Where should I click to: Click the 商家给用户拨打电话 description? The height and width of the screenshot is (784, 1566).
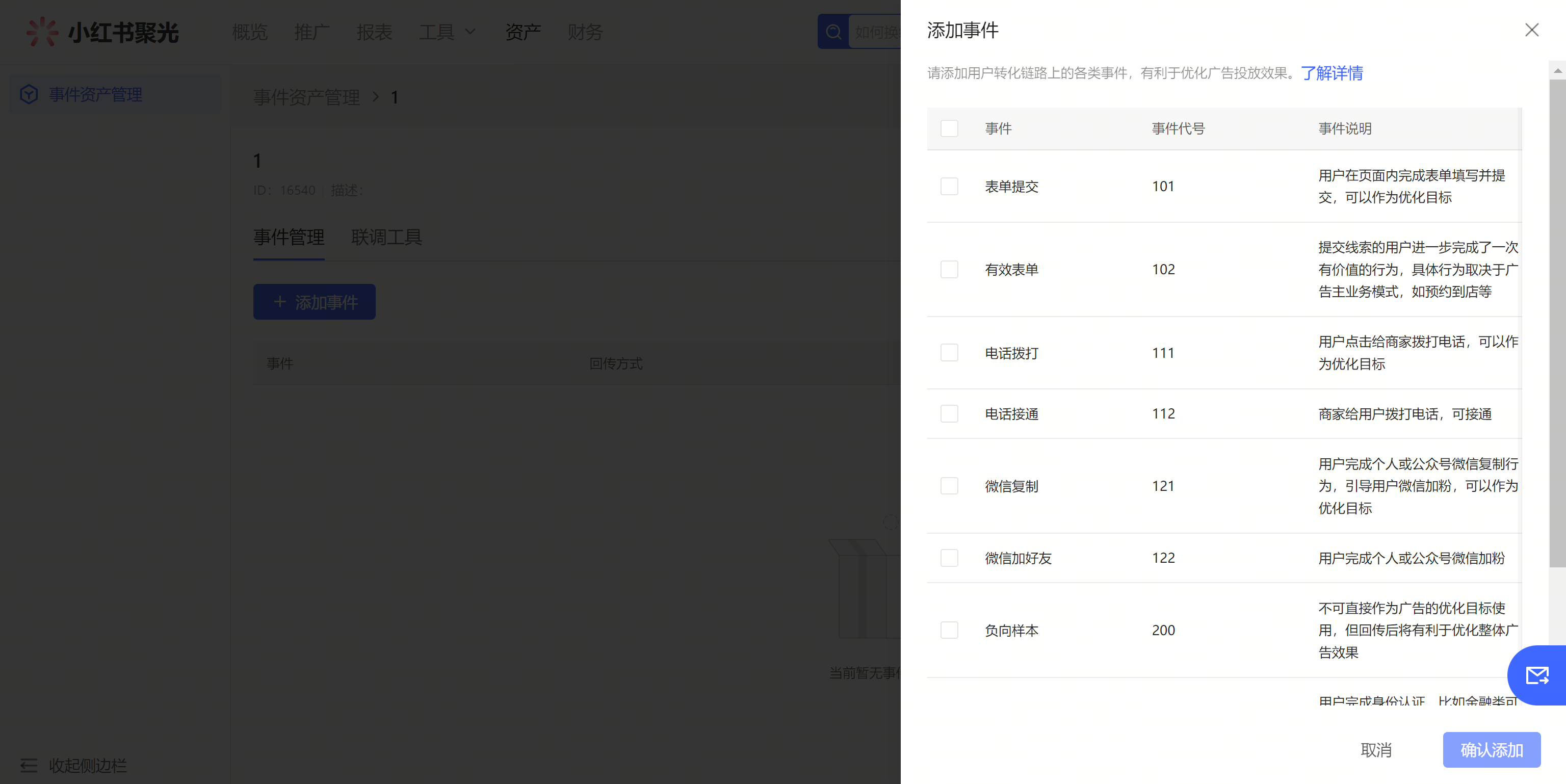pos(1404,414)
